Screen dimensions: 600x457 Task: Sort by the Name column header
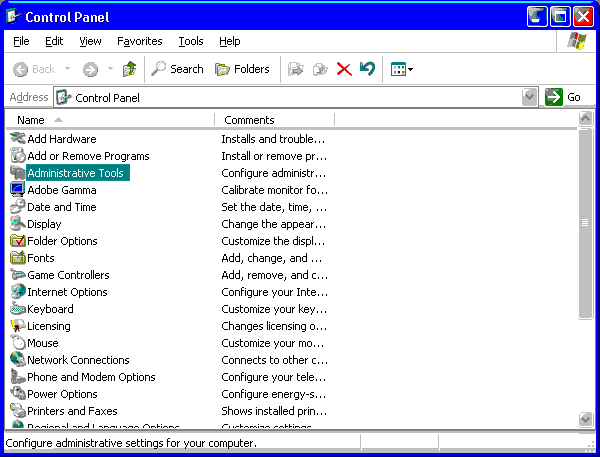[110, 120]
